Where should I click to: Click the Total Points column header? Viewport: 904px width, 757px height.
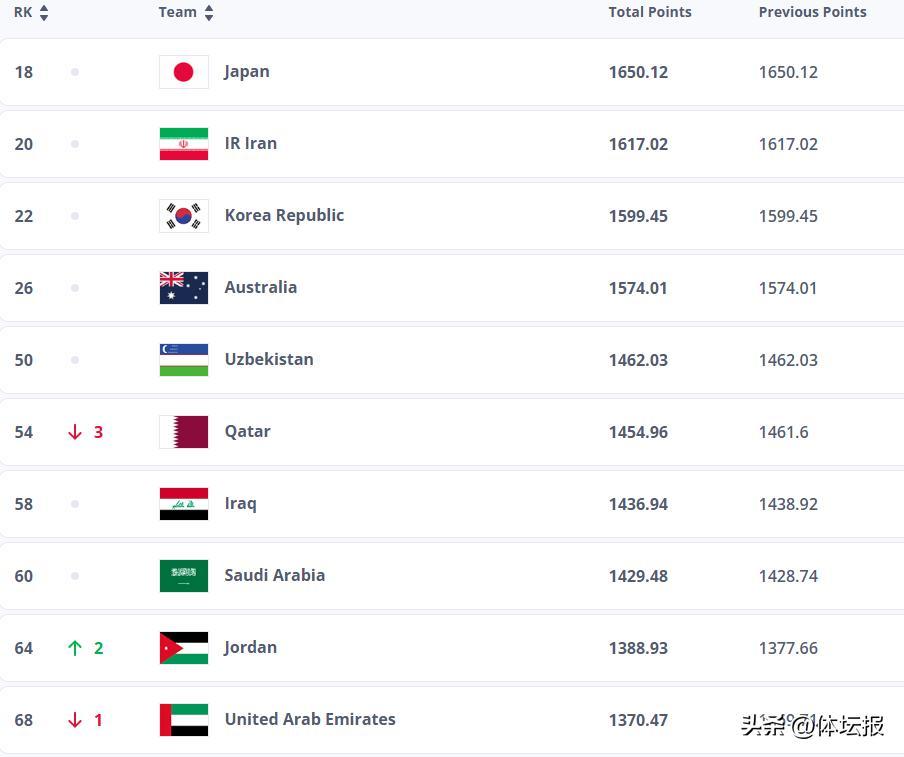(x=650, y=13)
